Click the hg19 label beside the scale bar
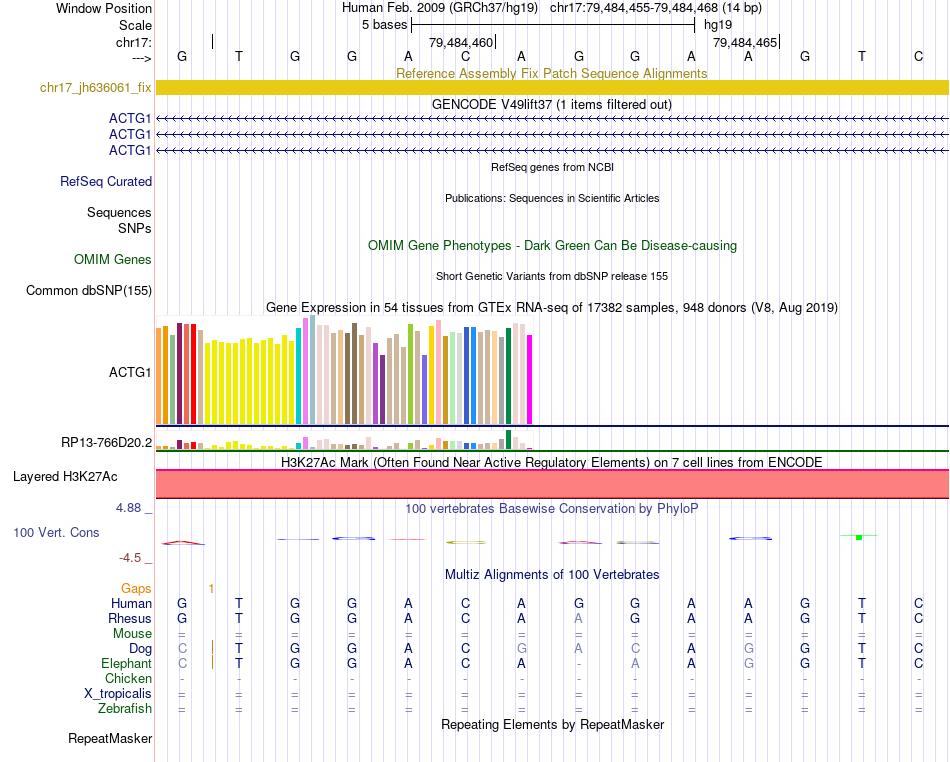The width and height of the screenshot is (950, 762). click(x=718, y=25)
